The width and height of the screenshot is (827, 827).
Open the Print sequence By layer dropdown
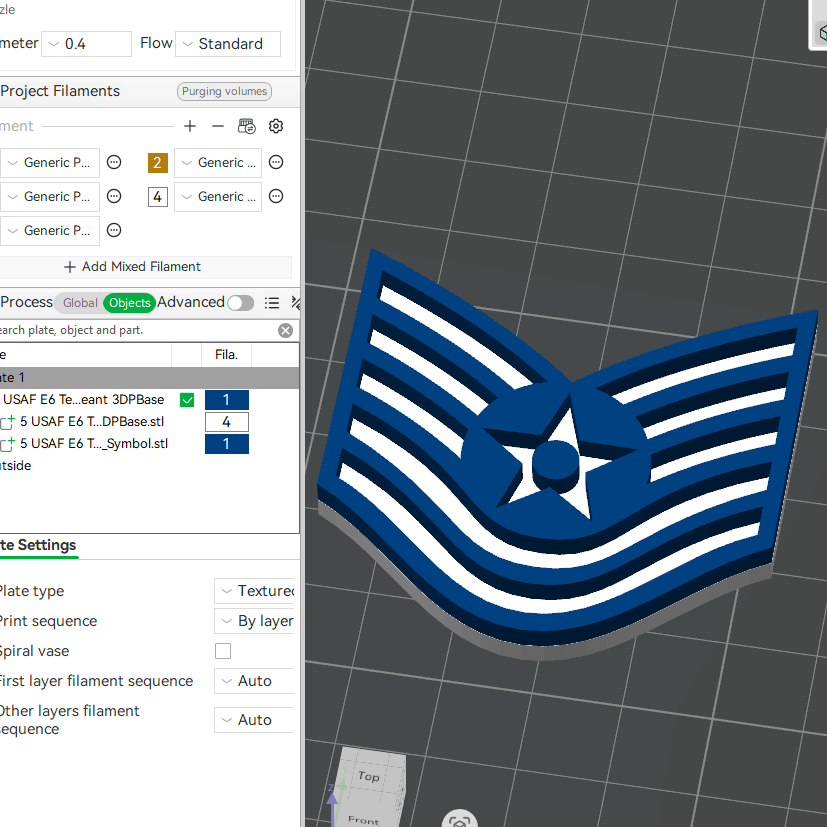(x=254, y=621)
